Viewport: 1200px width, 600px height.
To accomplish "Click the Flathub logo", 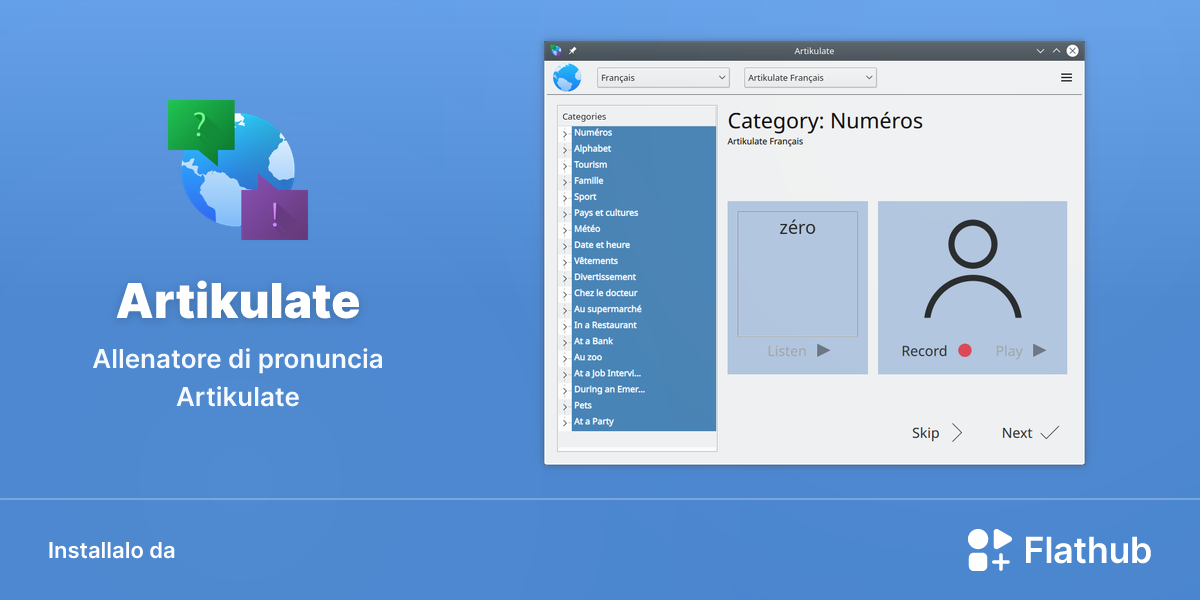I will [1059, 550].
